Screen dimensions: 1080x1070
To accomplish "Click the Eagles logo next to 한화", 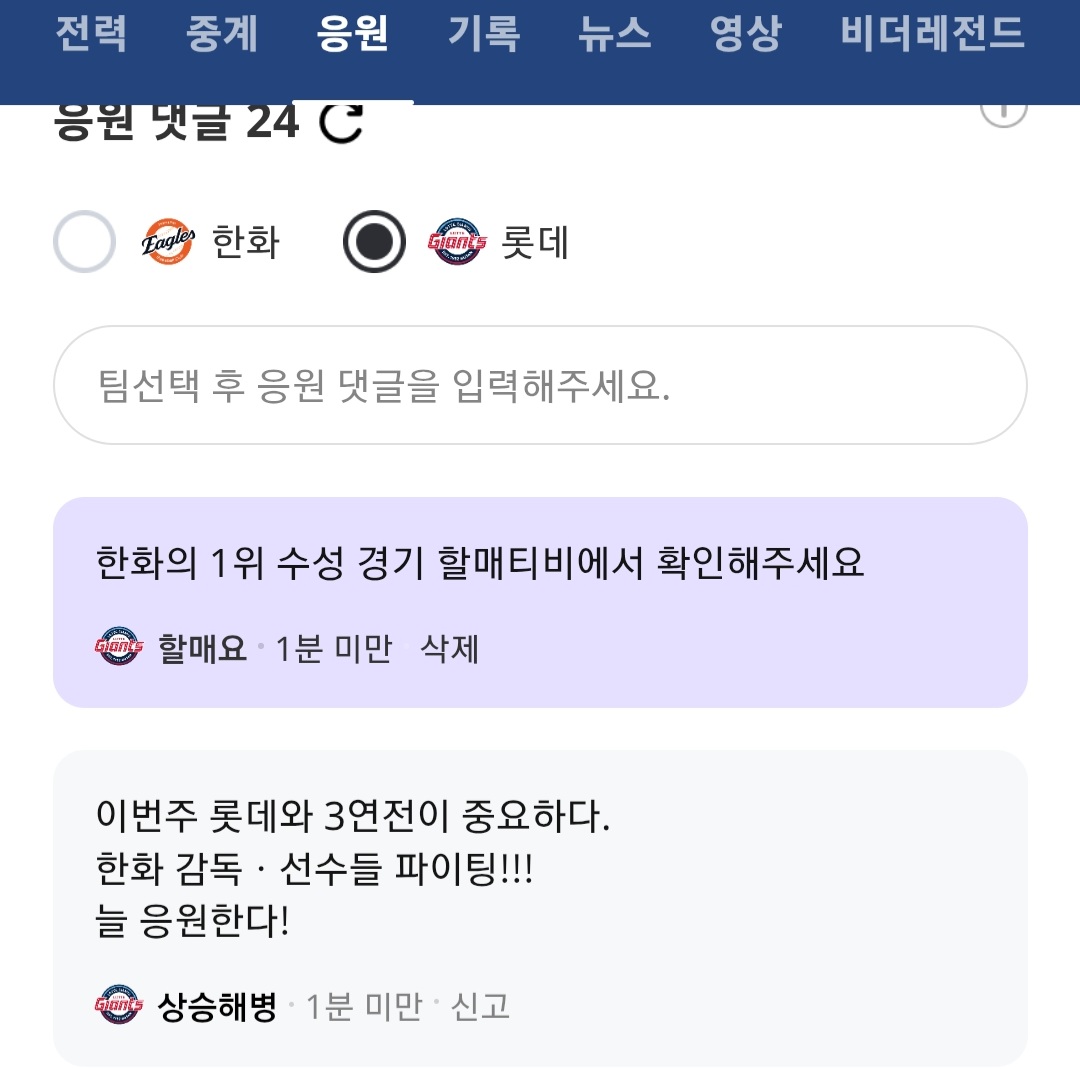I will pyautogui.click(x=167, y=242).
